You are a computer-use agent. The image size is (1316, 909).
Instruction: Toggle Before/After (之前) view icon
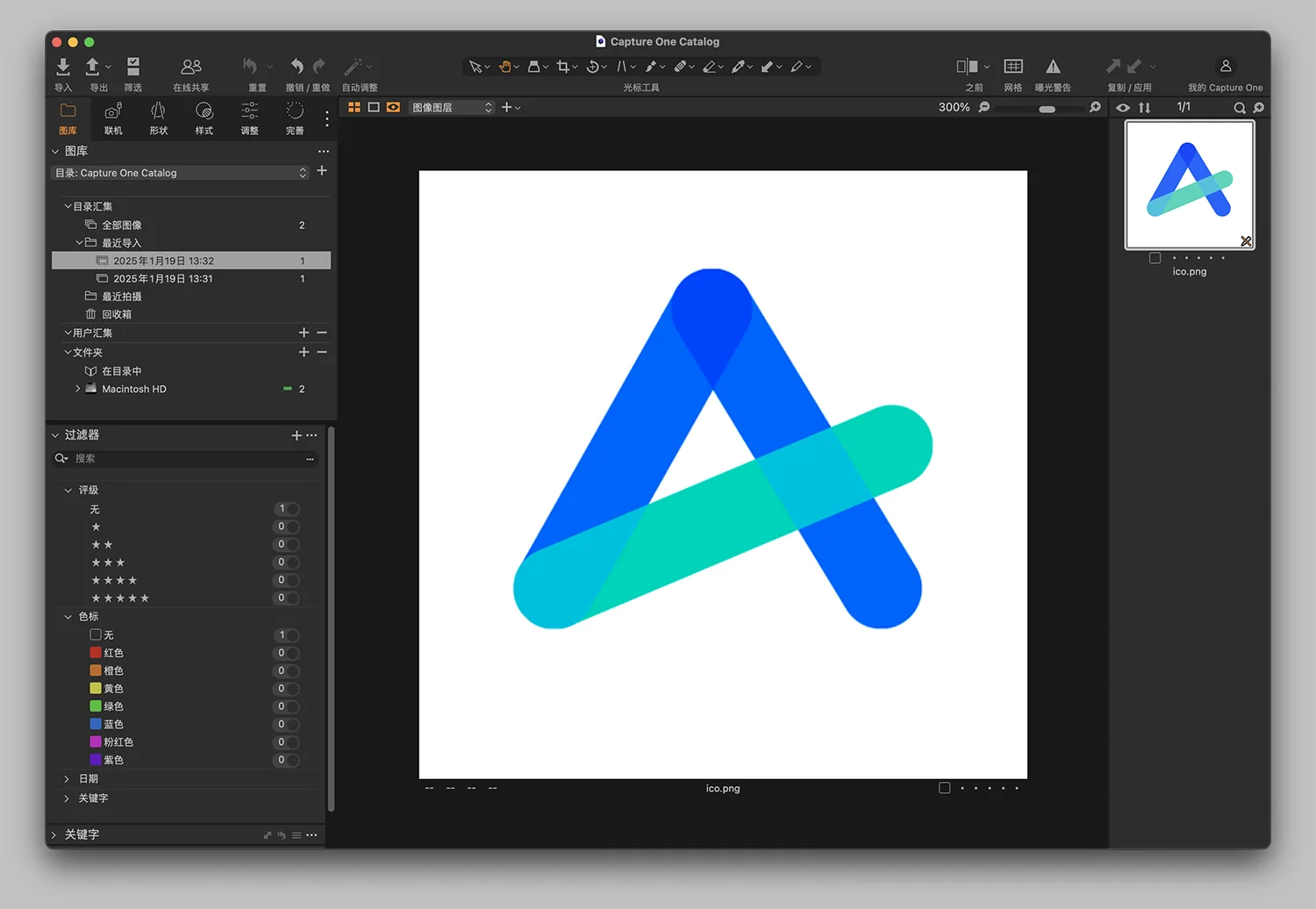pyautogui.click(x=967, y=67)
